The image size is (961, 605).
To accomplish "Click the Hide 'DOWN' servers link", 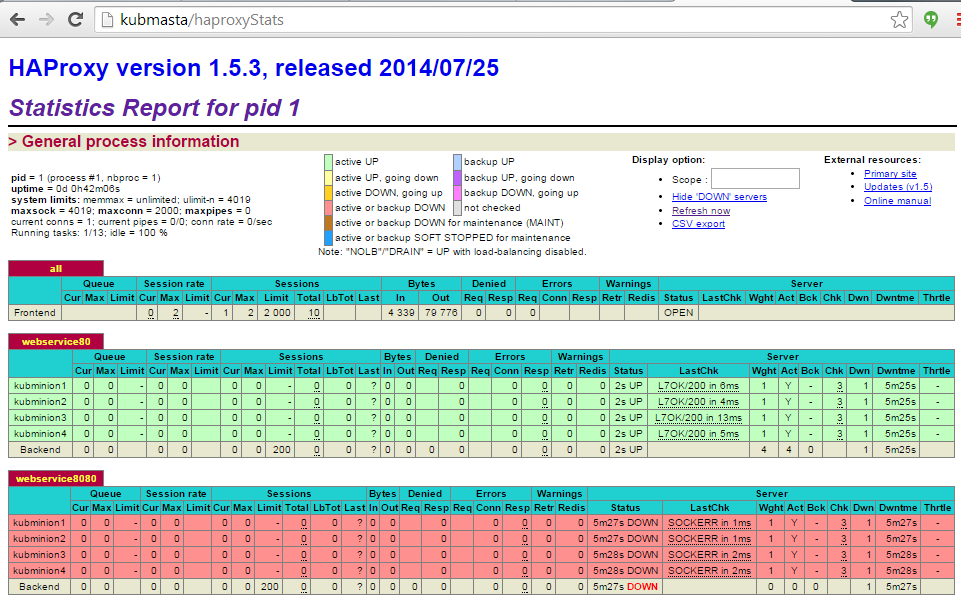I will [x=719, y=197].
